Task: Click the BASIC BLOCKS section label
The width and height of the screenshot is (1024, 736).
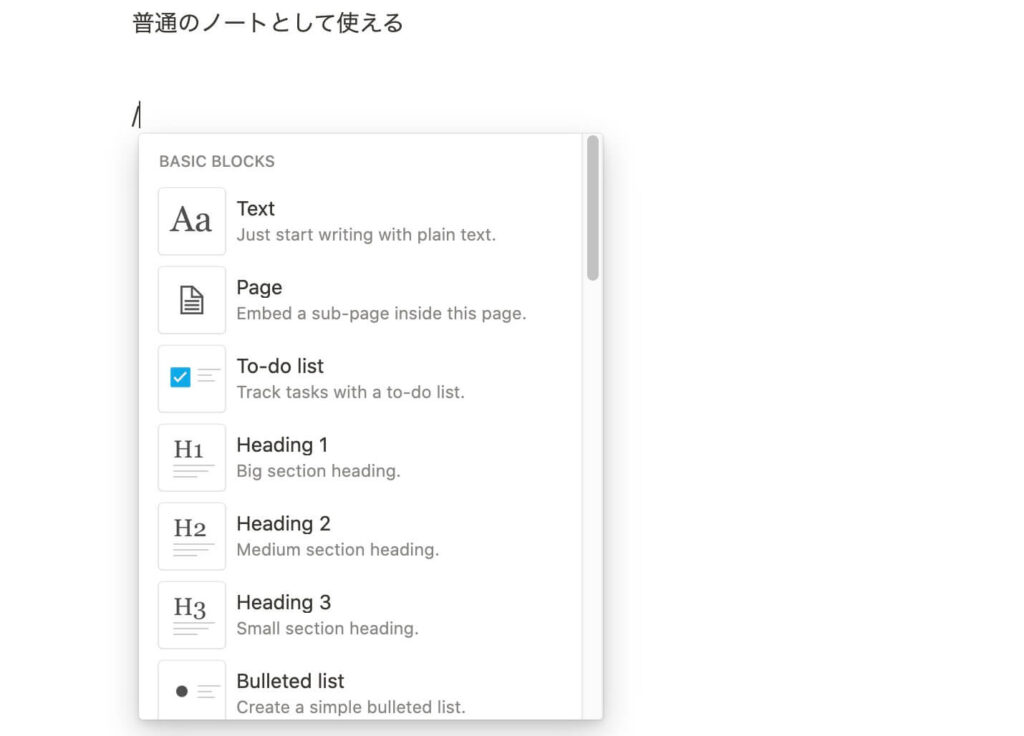Action: point(217,161)
